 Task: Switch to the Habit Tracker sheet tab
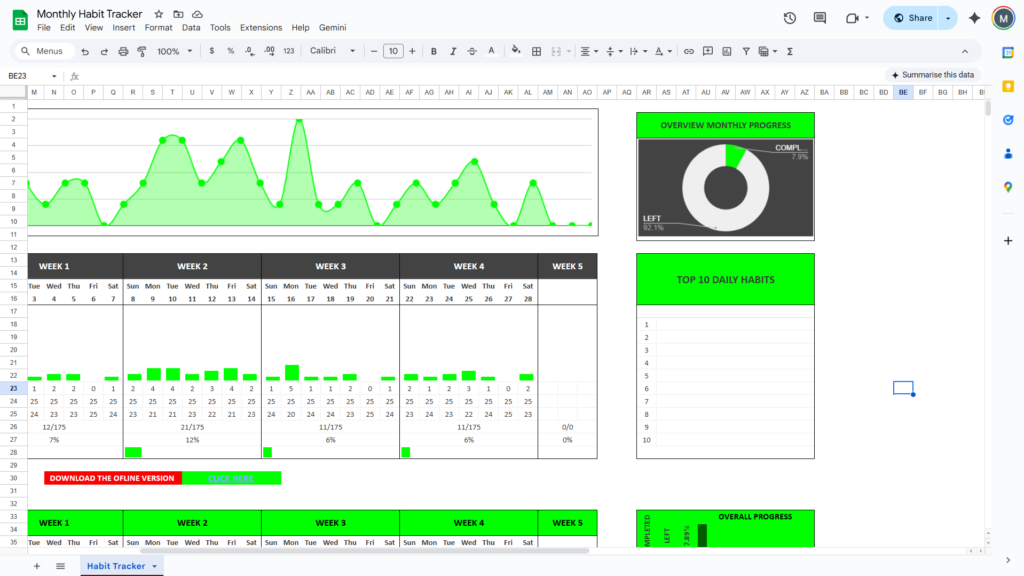[116, 566]
